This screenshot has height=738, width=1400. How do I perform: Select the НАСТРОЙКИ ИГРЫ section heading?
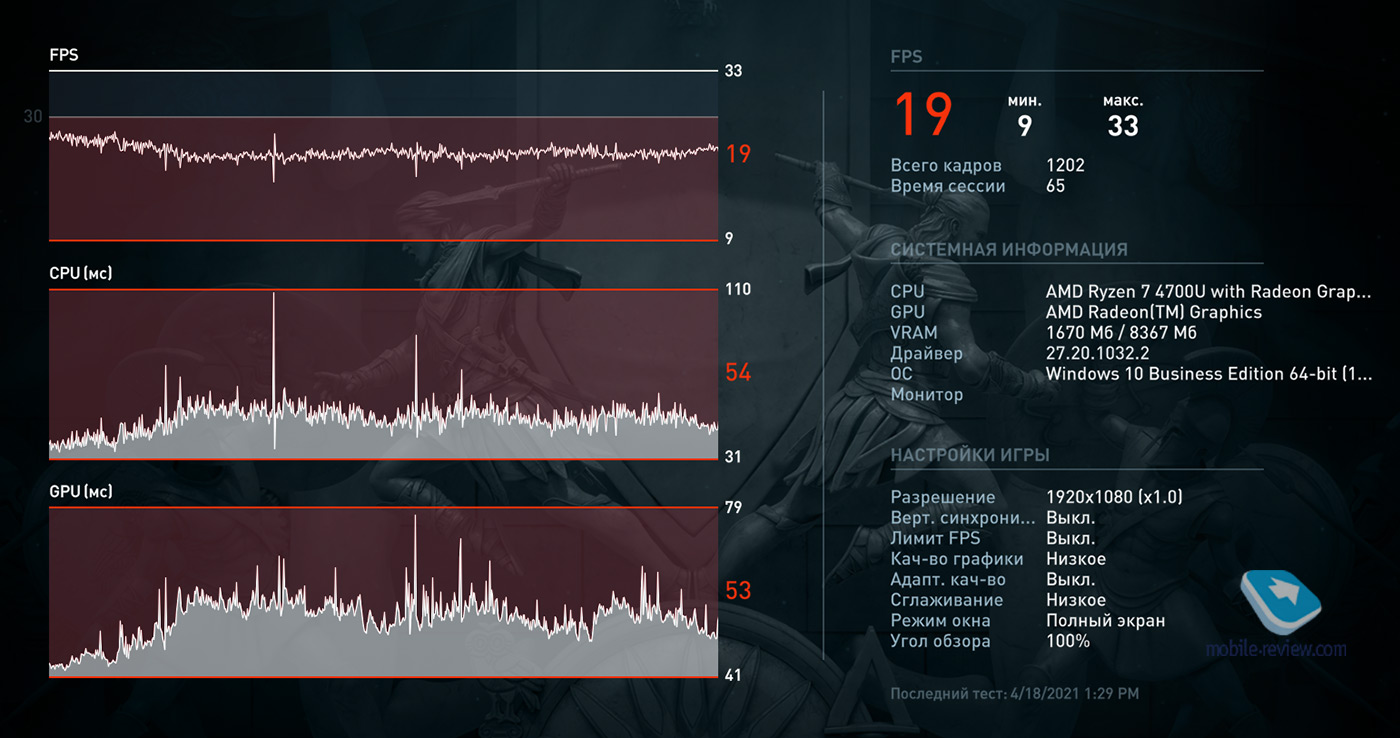click(x=970, y=456)
